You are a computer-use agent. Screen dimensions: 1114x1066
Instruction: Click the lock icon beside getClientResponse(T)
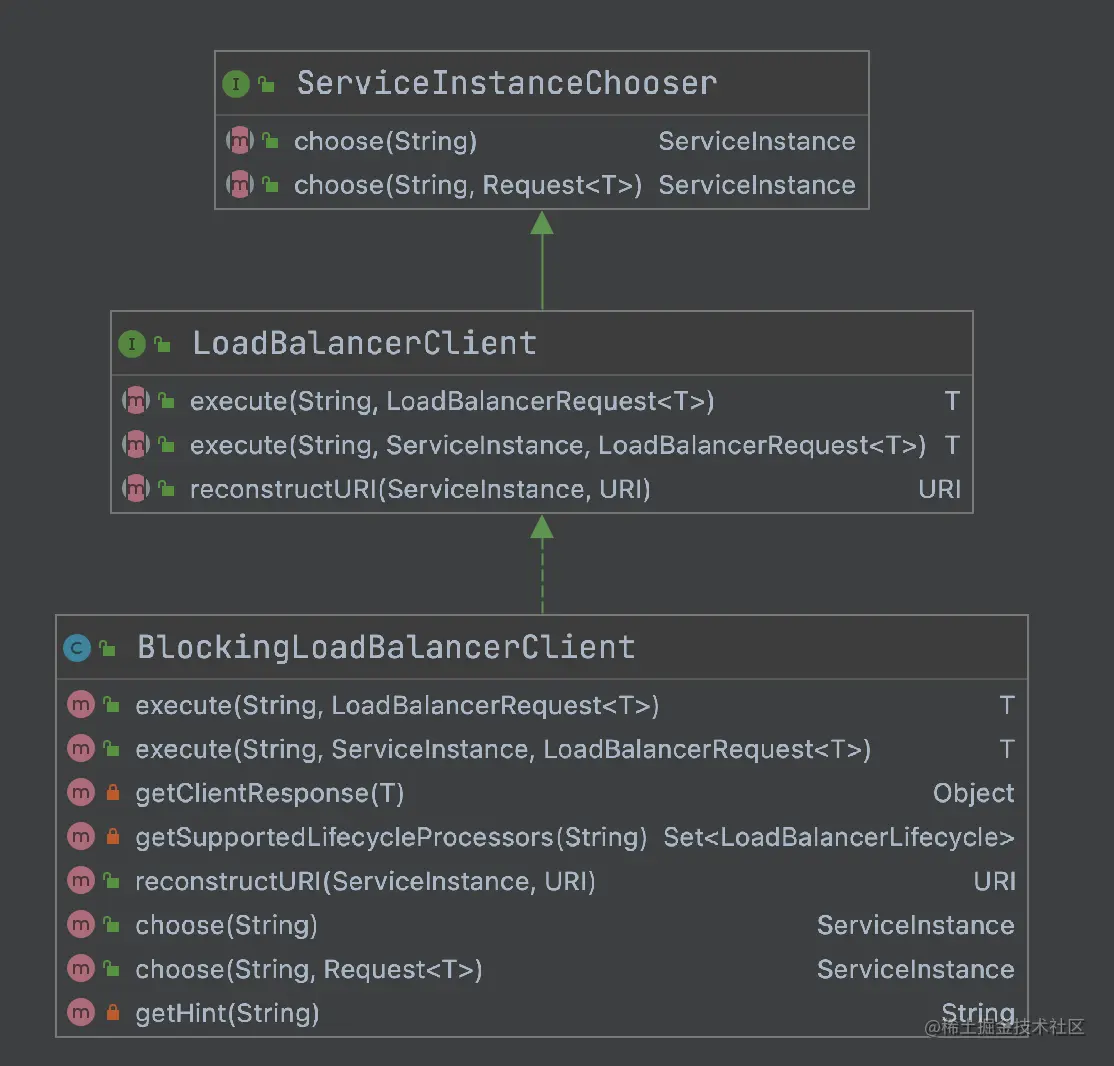click(112, 794)
